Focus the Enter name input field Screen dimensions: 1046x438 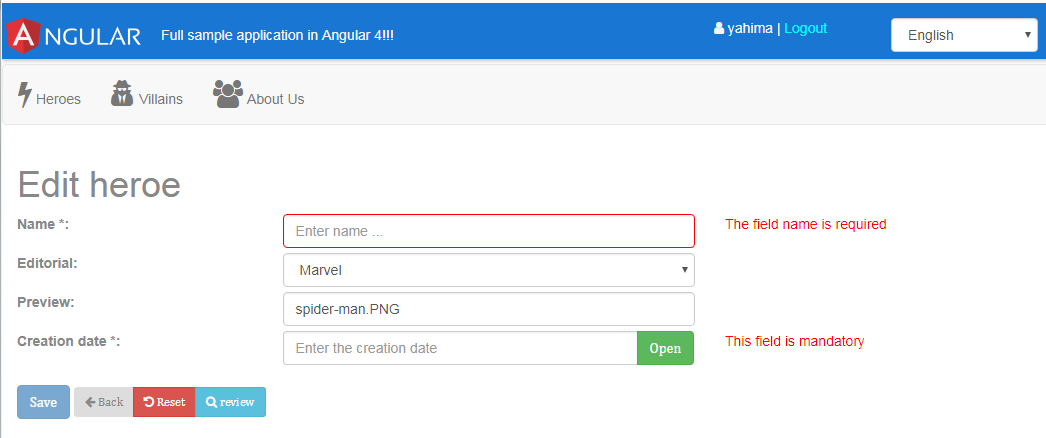488,231
